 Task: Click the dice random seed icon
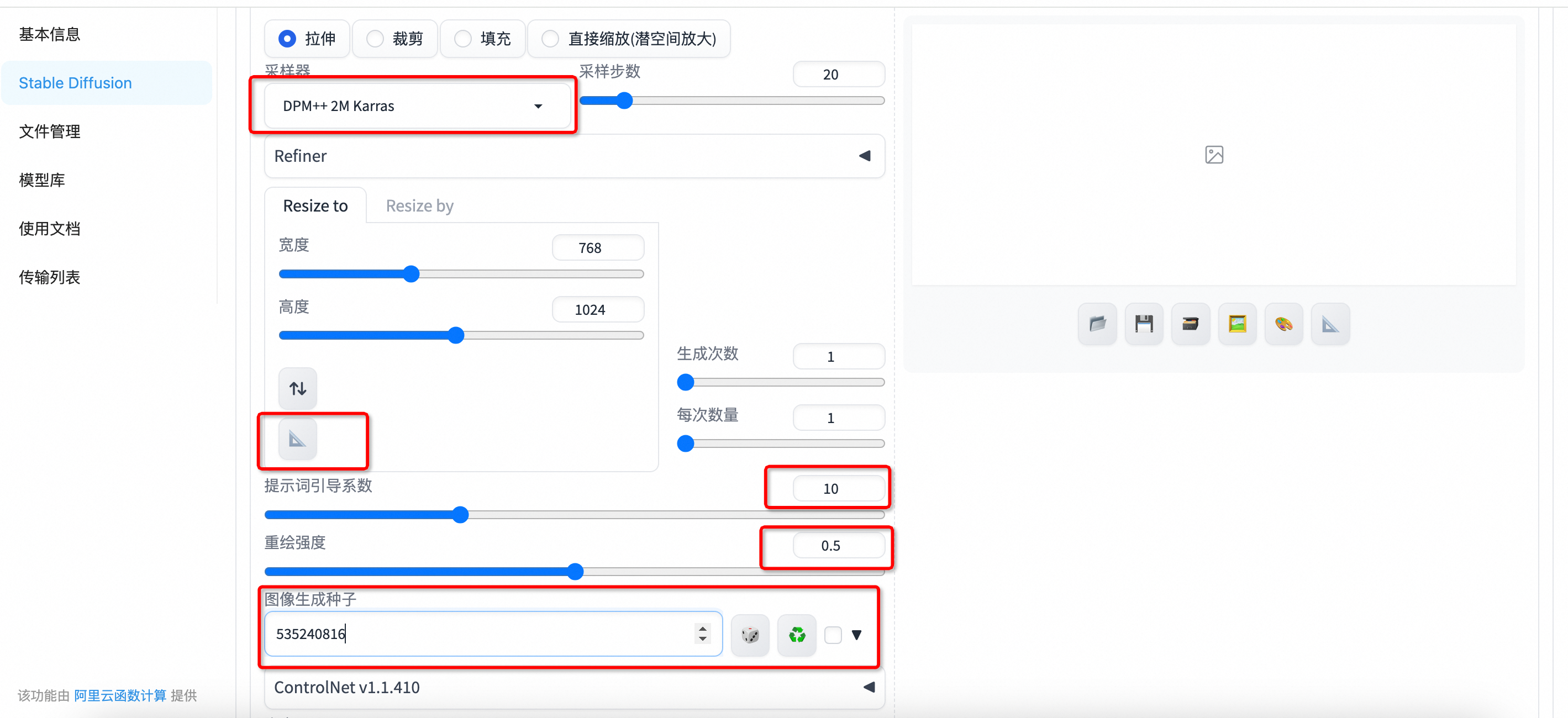click(750, 635)
